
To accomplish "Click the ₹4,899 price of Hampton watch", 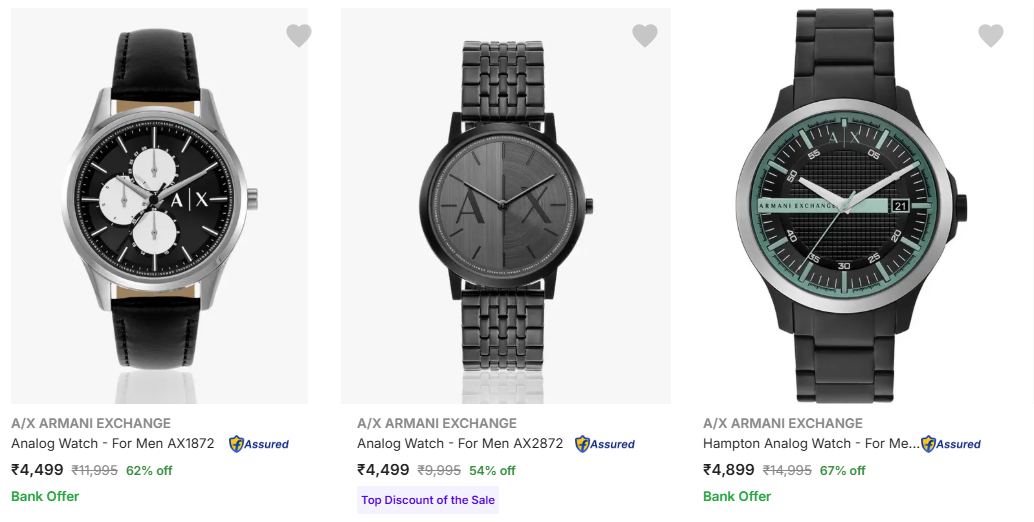I will tap(729, 470).
